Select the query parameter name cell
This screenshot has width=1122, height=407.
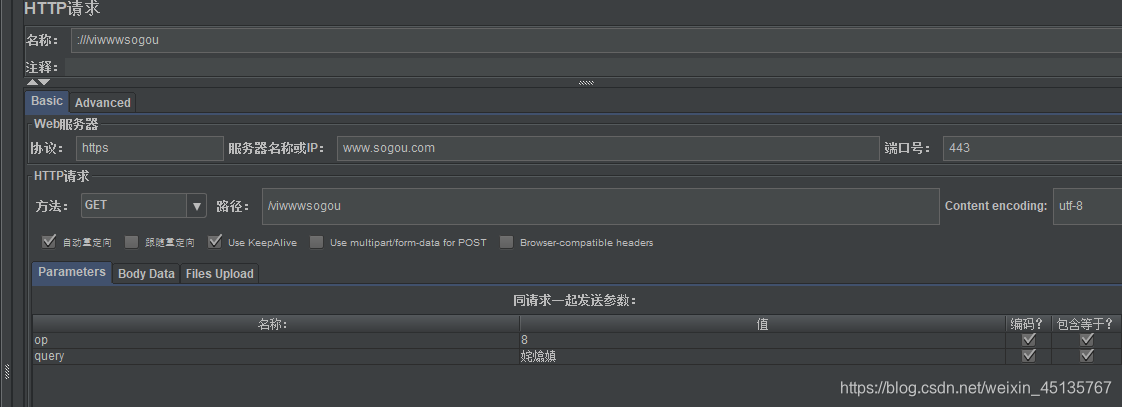[275, 355]
